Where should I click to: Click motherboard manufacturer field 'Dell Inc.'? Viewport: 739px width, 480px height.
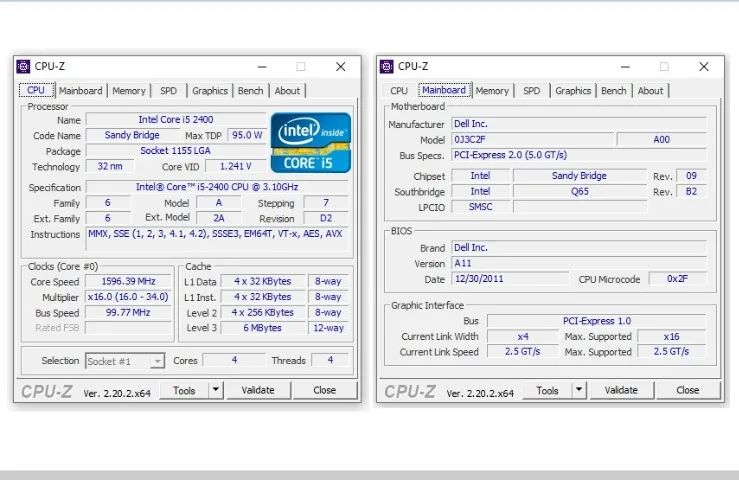[x=579, y=124]
